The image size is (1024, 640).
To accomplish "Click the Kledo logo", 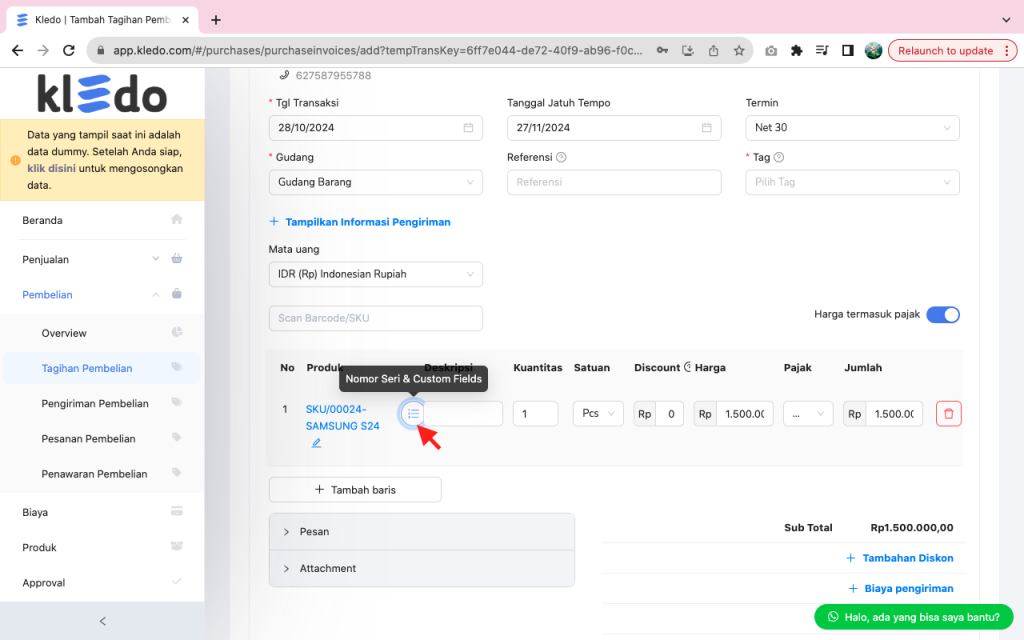I will 102,93.
